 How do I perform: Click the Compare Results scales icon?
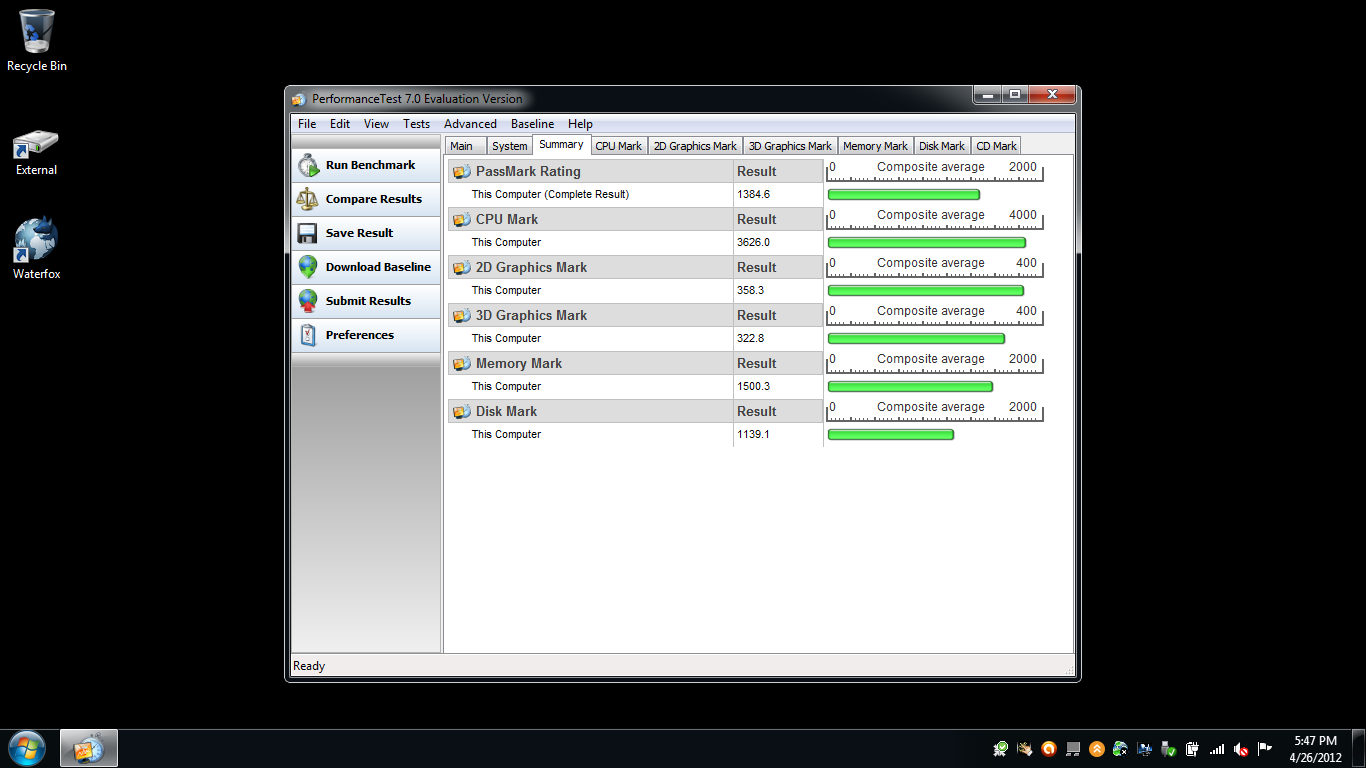pyautogui.click(x=308, y=199)
